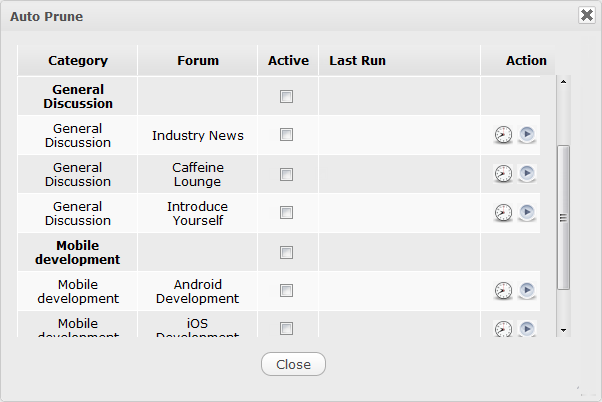Click the play icon for Introduce Yourself

527,213
